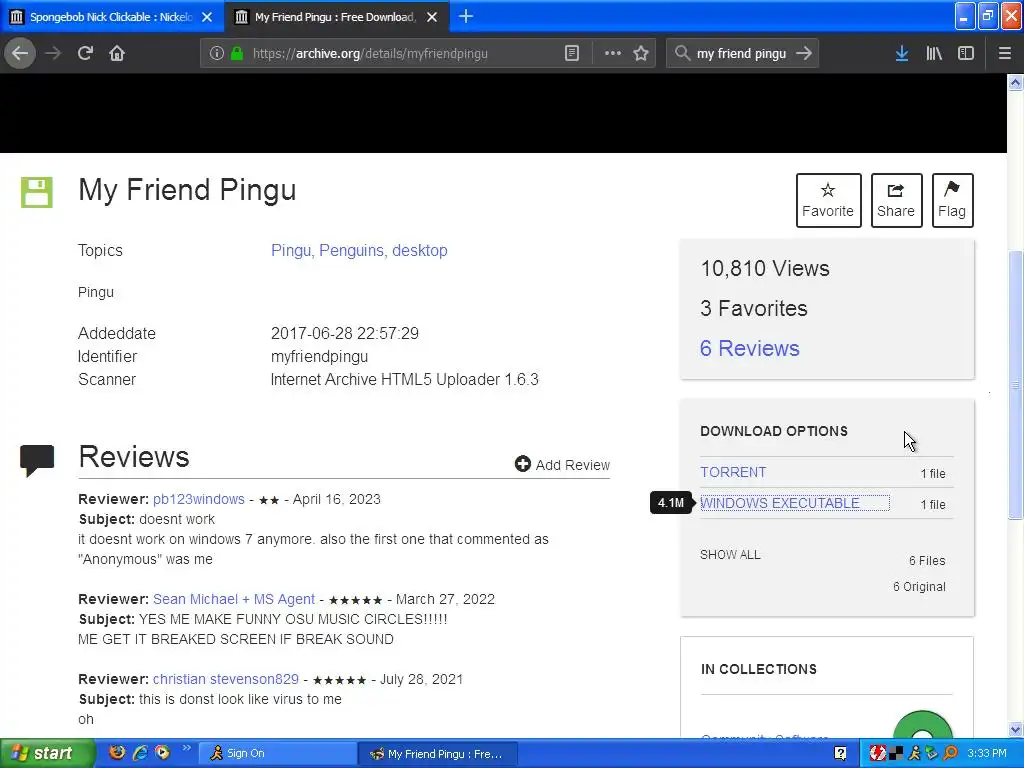The width and height of the screenshot is (1024, 768).
Task: Flag this item
Action: click(952, 200)
